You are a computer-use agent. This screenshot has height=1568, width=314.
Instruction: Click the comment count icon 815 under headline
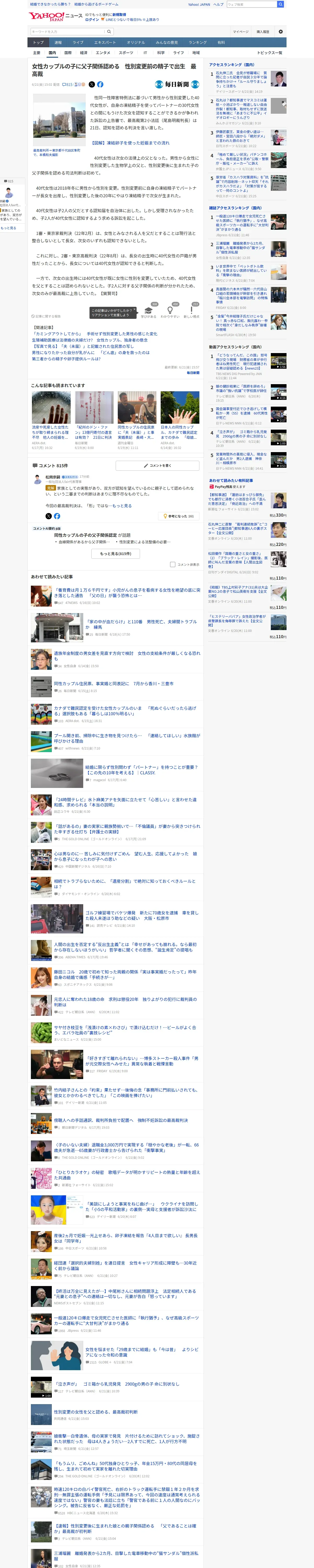coord(68,85)
